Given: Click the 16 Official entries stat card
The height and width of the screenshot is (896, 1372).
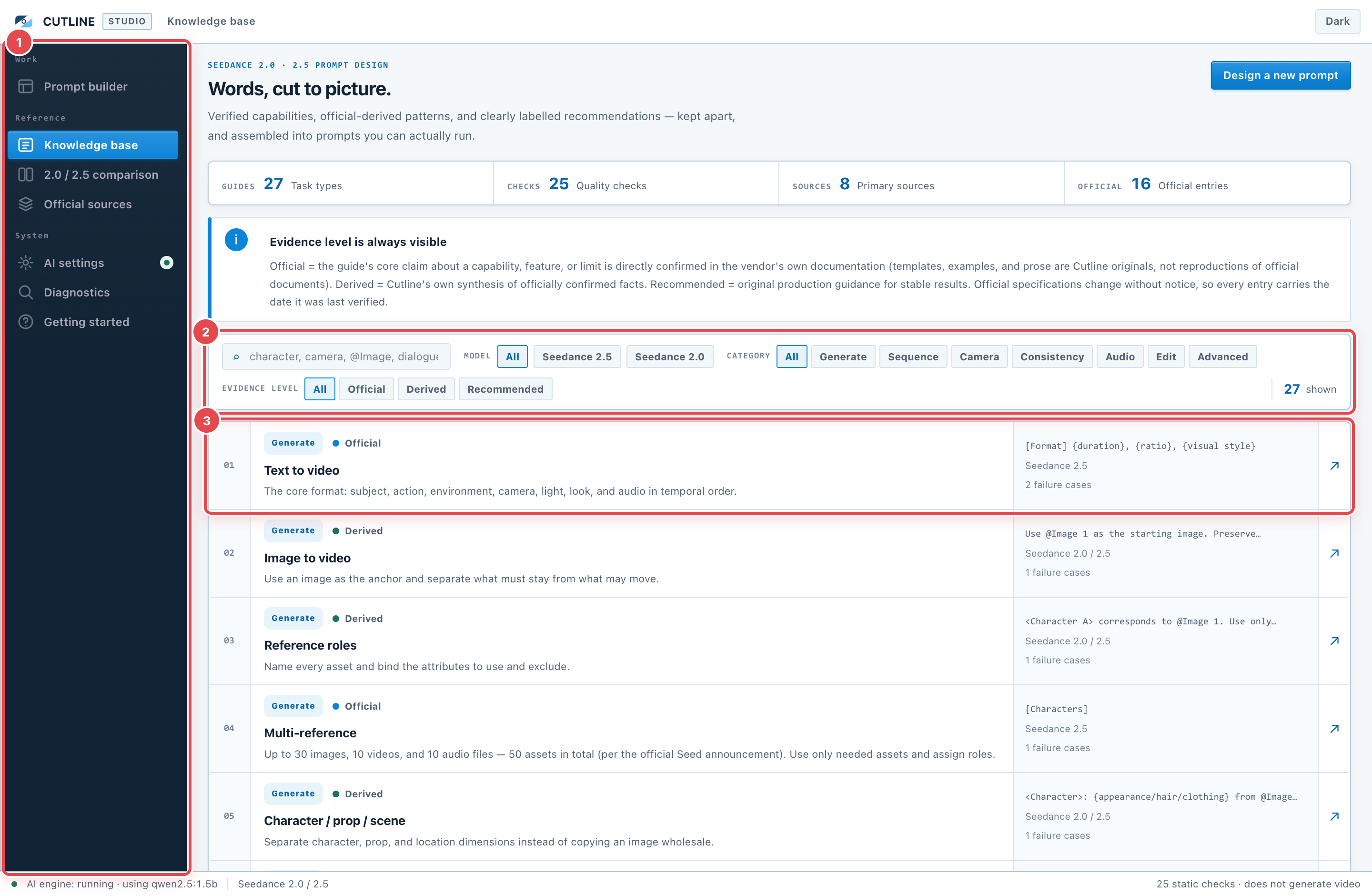Looking at the screenshot, I should 1207,183.
